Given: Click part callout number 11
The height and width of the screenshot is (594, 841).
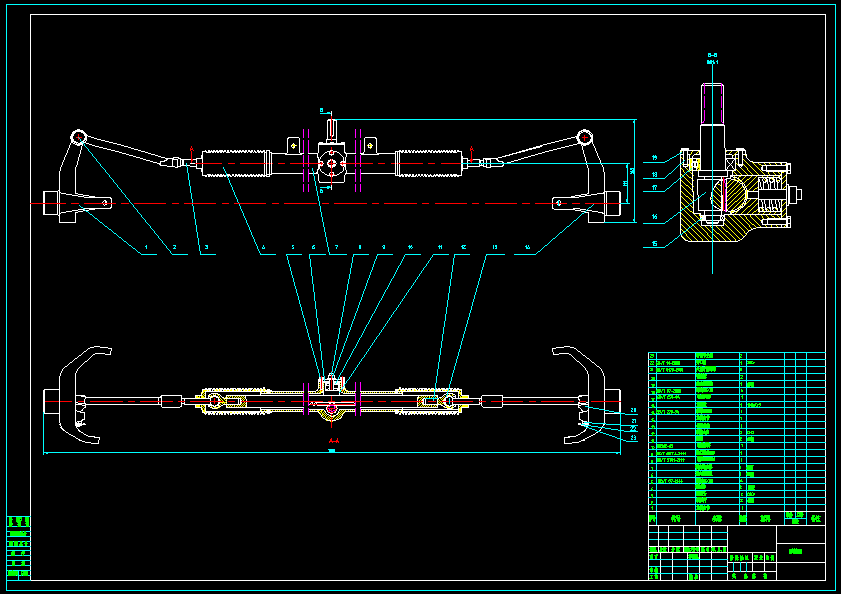Looking at the screenshot, I should (x=440, y=247).
